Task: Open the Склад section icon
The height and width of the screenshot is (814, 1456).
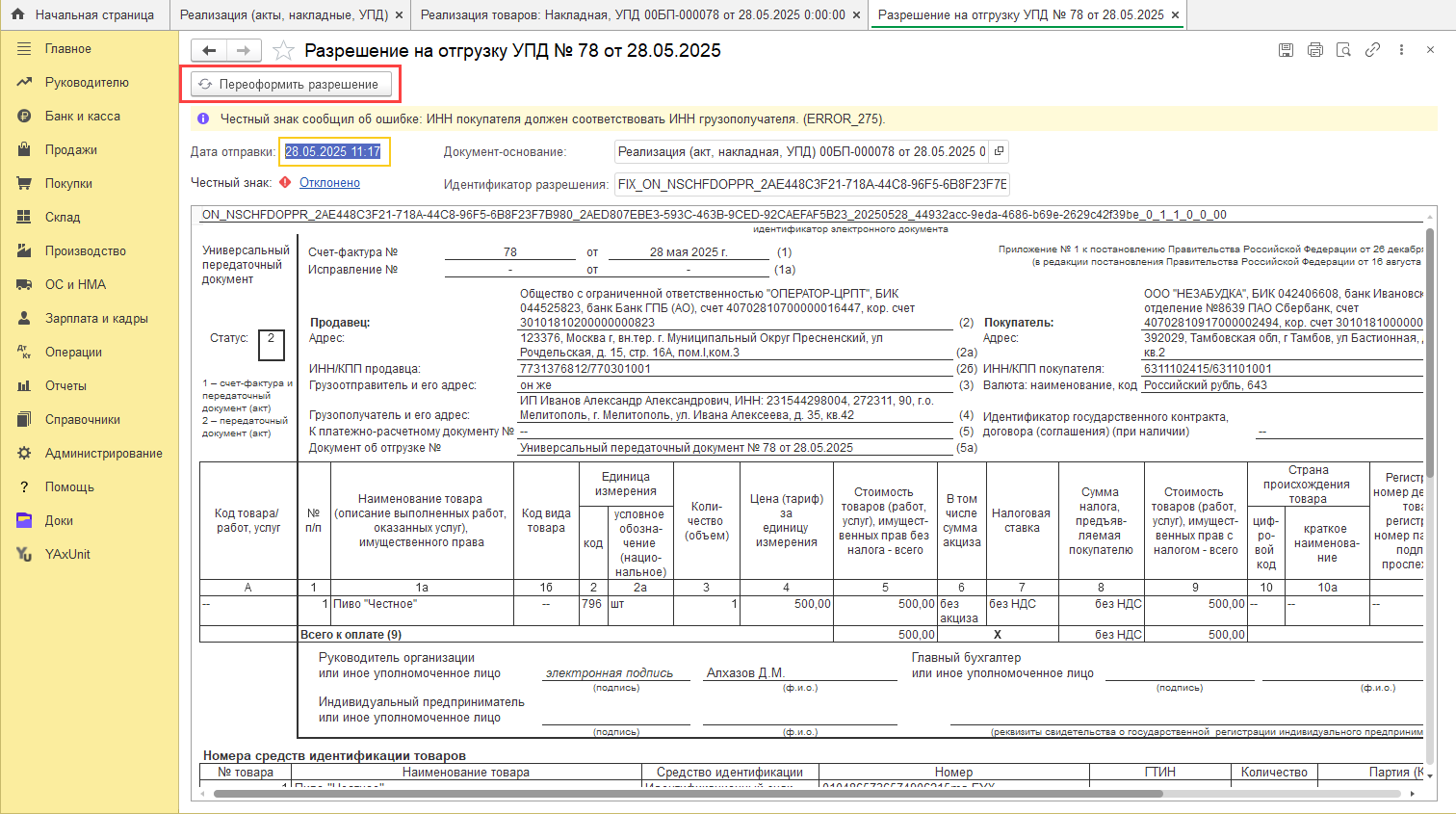Action: pos(24,217)
